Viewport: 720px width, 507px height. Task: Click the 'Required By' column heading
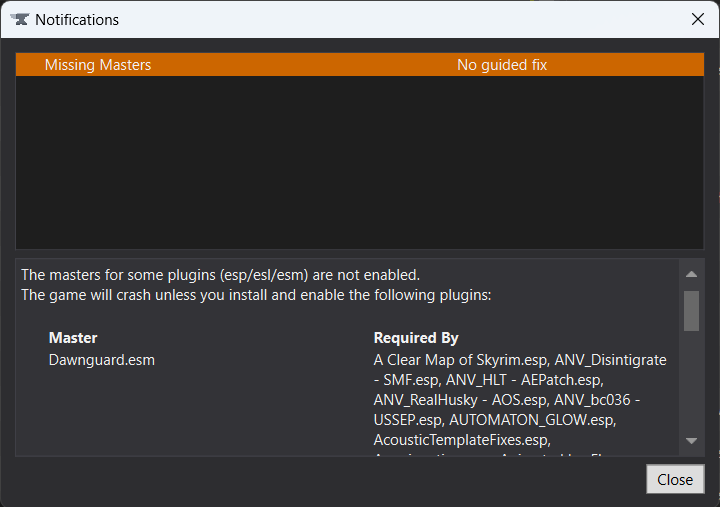pyautogui.click(x=416, y=338)
